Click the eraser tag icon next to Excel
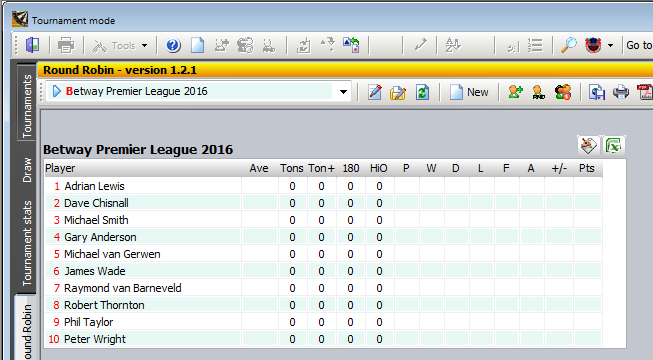653x360 pixels. pyautogui.click(x=588, y=146)
